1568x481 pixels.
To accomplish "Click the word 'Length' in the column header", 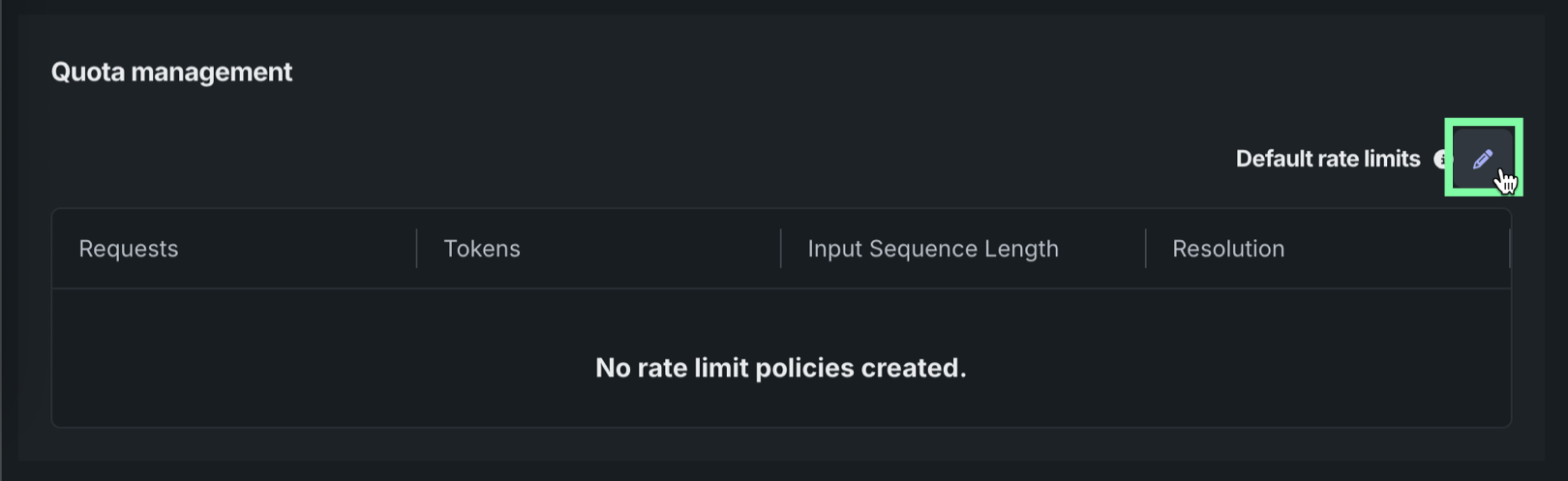I will (1021, 249).
